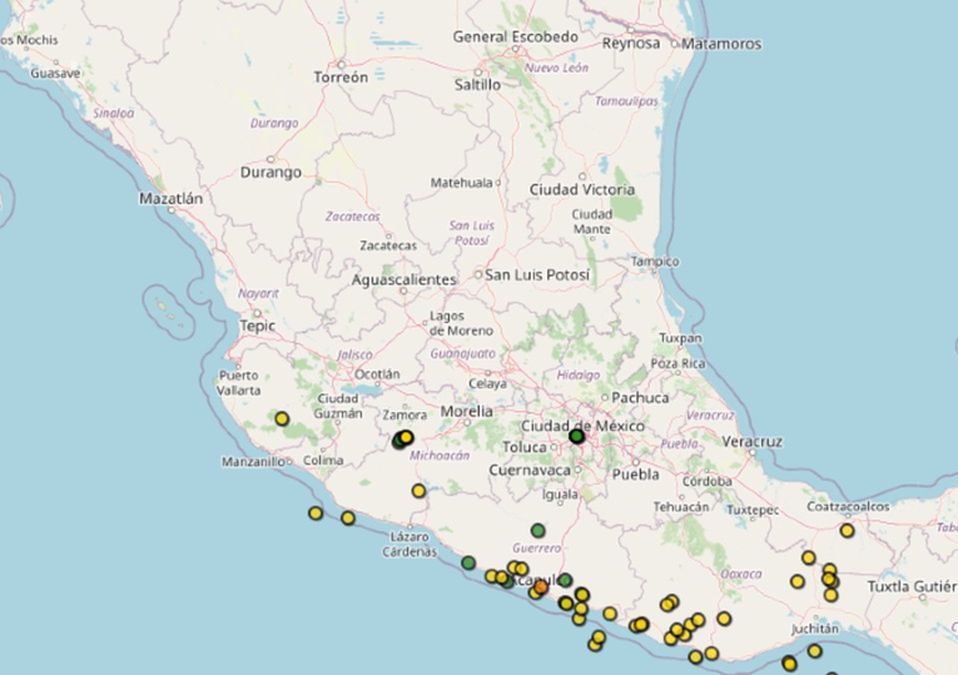Select the Manzanillo label
The height and width of the screenshot is (675, 958).
pyautogui.click(x=253, y=462)
